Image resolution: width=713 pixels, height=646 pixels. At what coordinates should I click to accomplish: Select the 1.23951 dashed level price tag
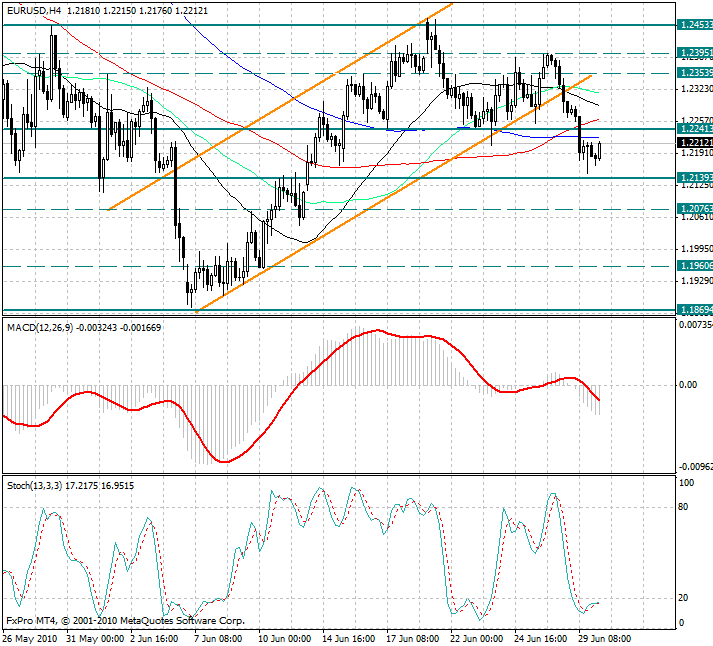694,52
